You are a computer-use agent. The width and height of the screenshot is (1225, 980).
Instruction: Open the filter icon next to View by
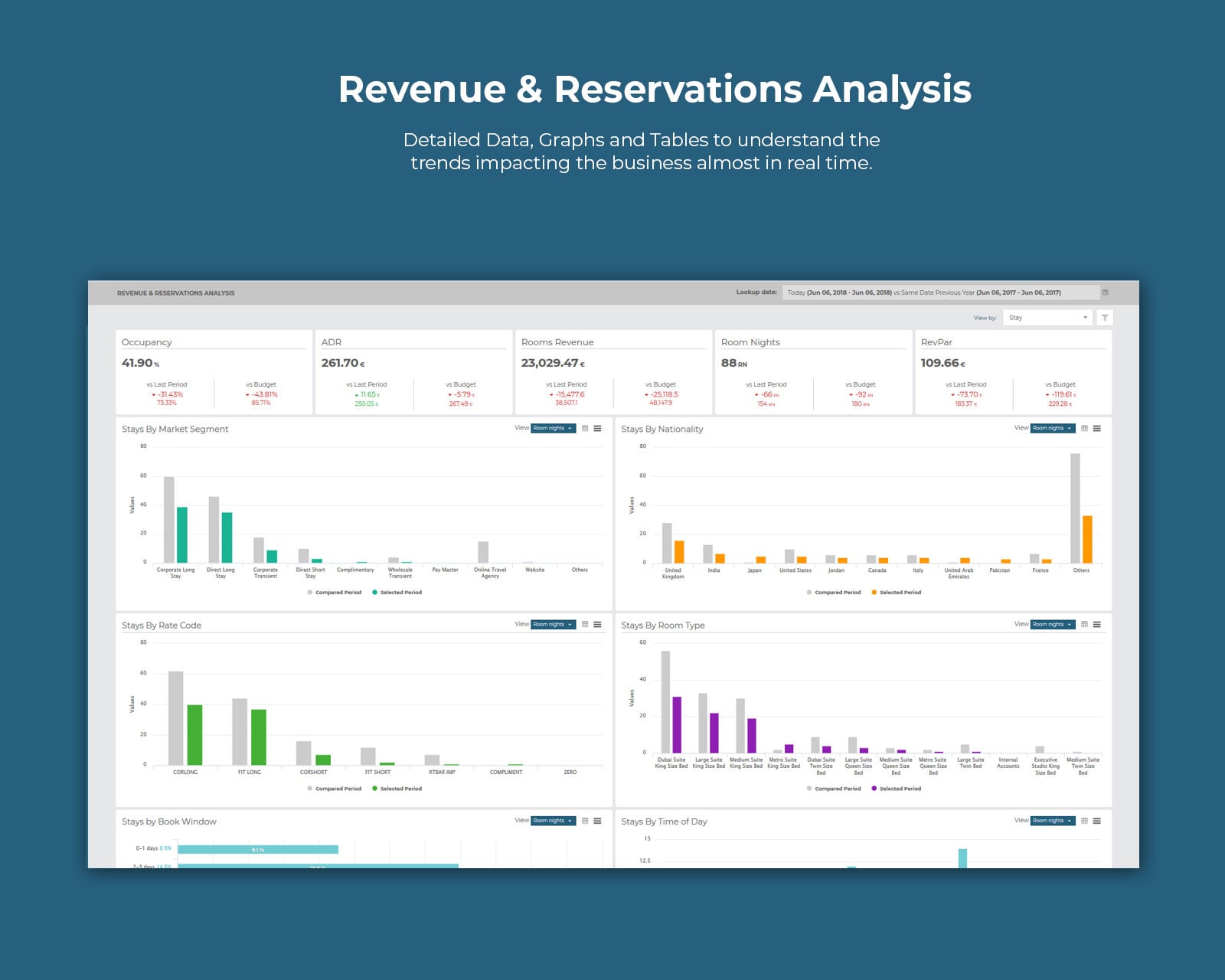click(x=1105, y=317)
